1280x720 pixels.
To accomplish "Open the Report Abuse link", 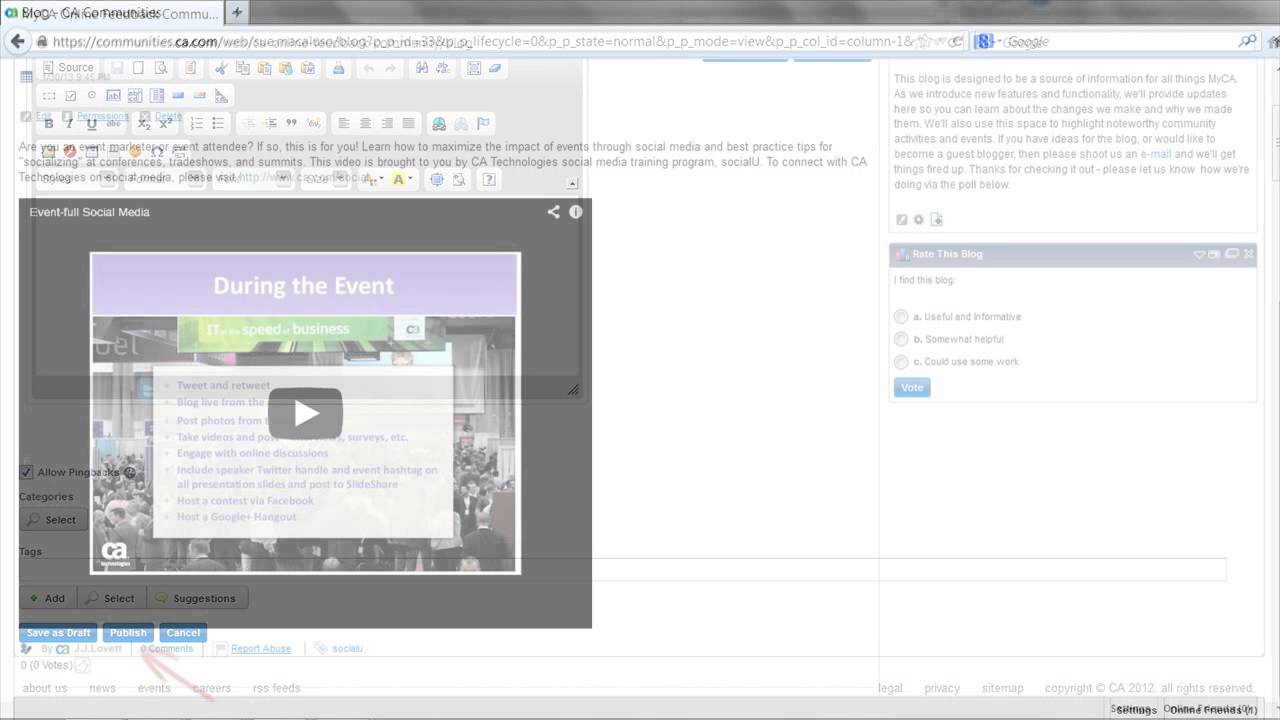I will coord(261,649).
